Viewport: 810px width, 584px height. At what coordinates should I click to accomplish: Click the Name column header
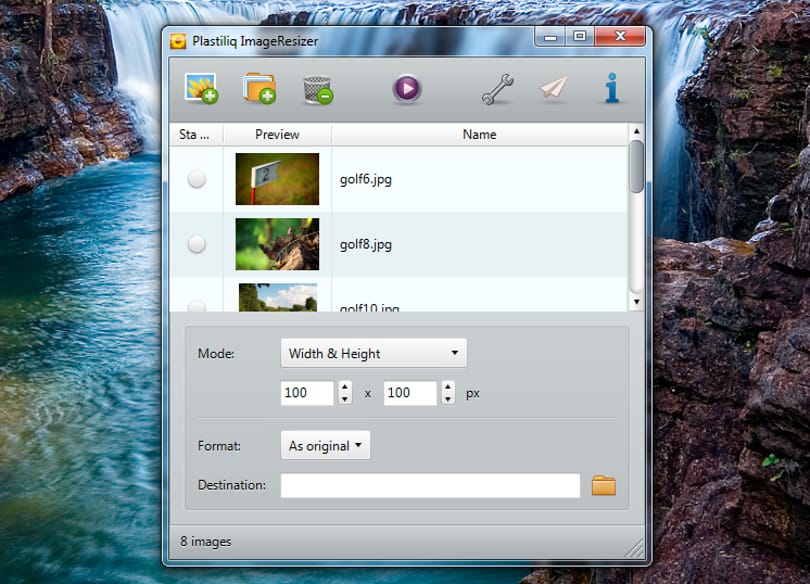(480, 134)
